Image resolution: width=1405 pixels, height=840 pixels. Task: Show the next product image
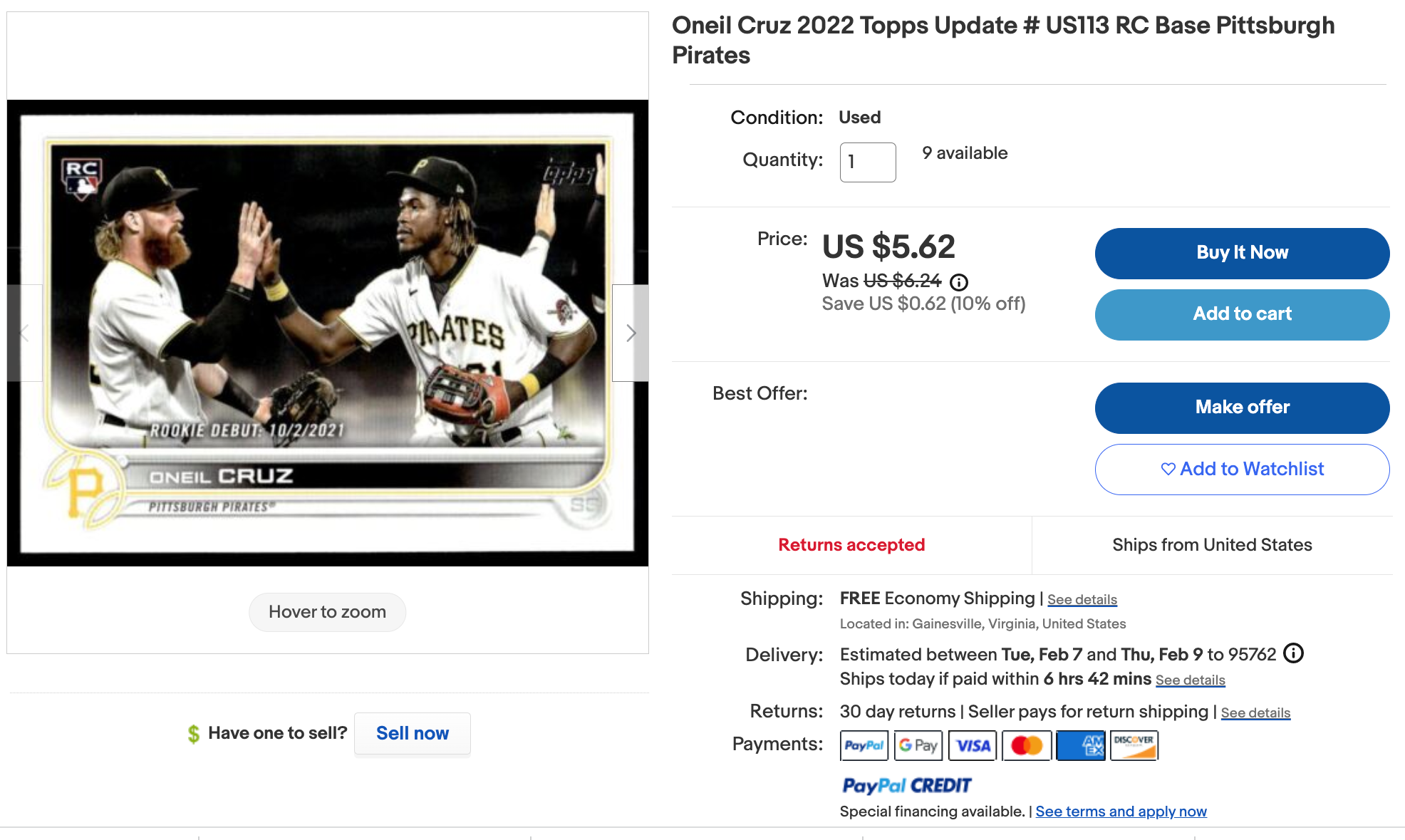631,333
